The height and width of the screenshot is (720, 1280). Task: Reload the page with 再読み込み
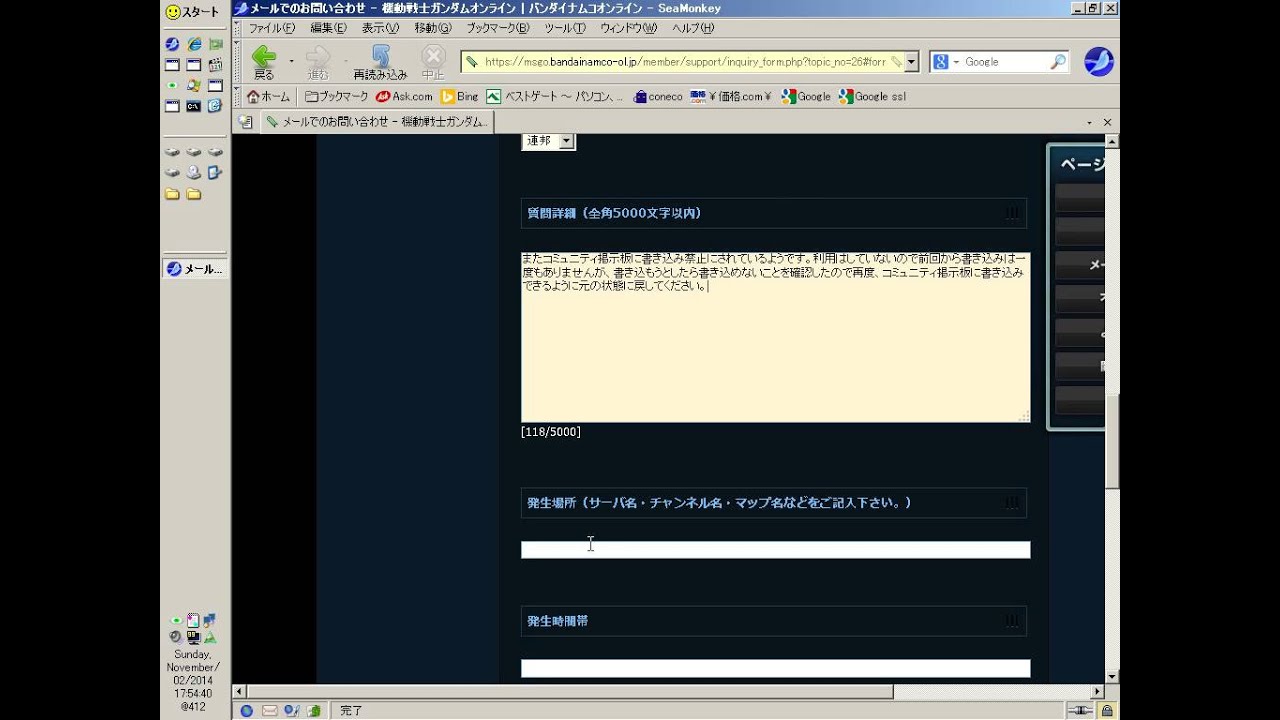coord(380,61)
